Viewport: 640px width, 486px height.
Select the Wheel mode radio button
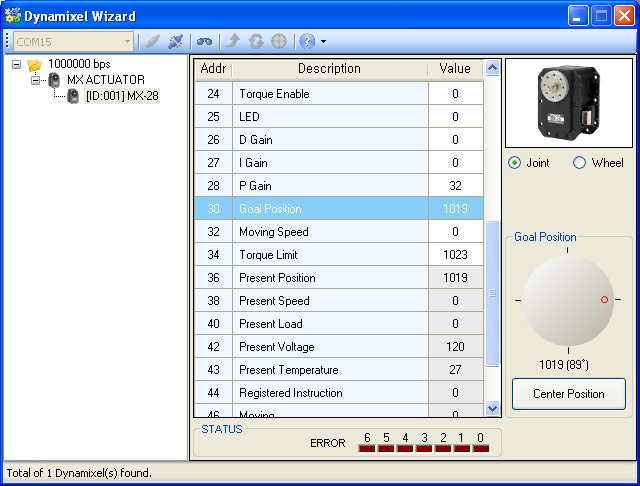580,163
